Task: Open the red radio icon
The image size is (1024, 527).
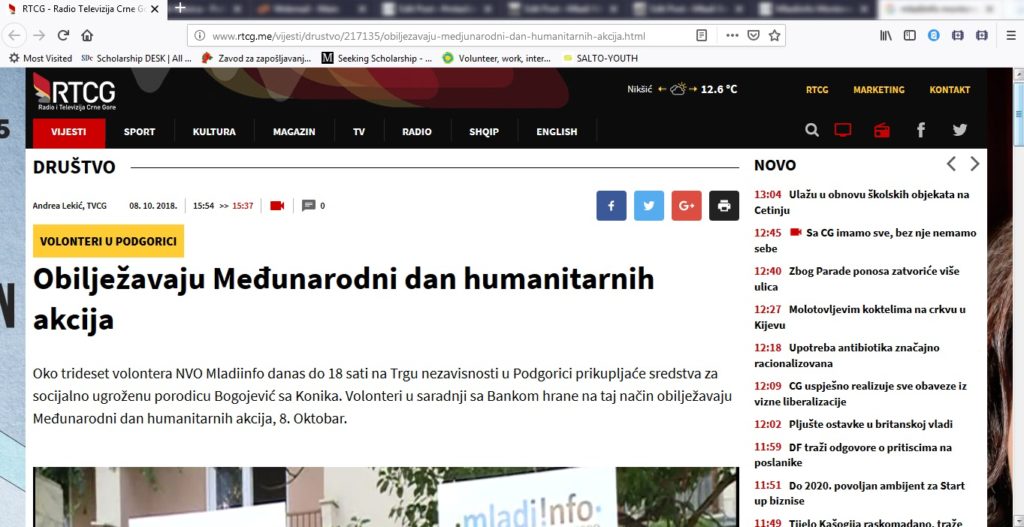Action: (x=881, y=130)
